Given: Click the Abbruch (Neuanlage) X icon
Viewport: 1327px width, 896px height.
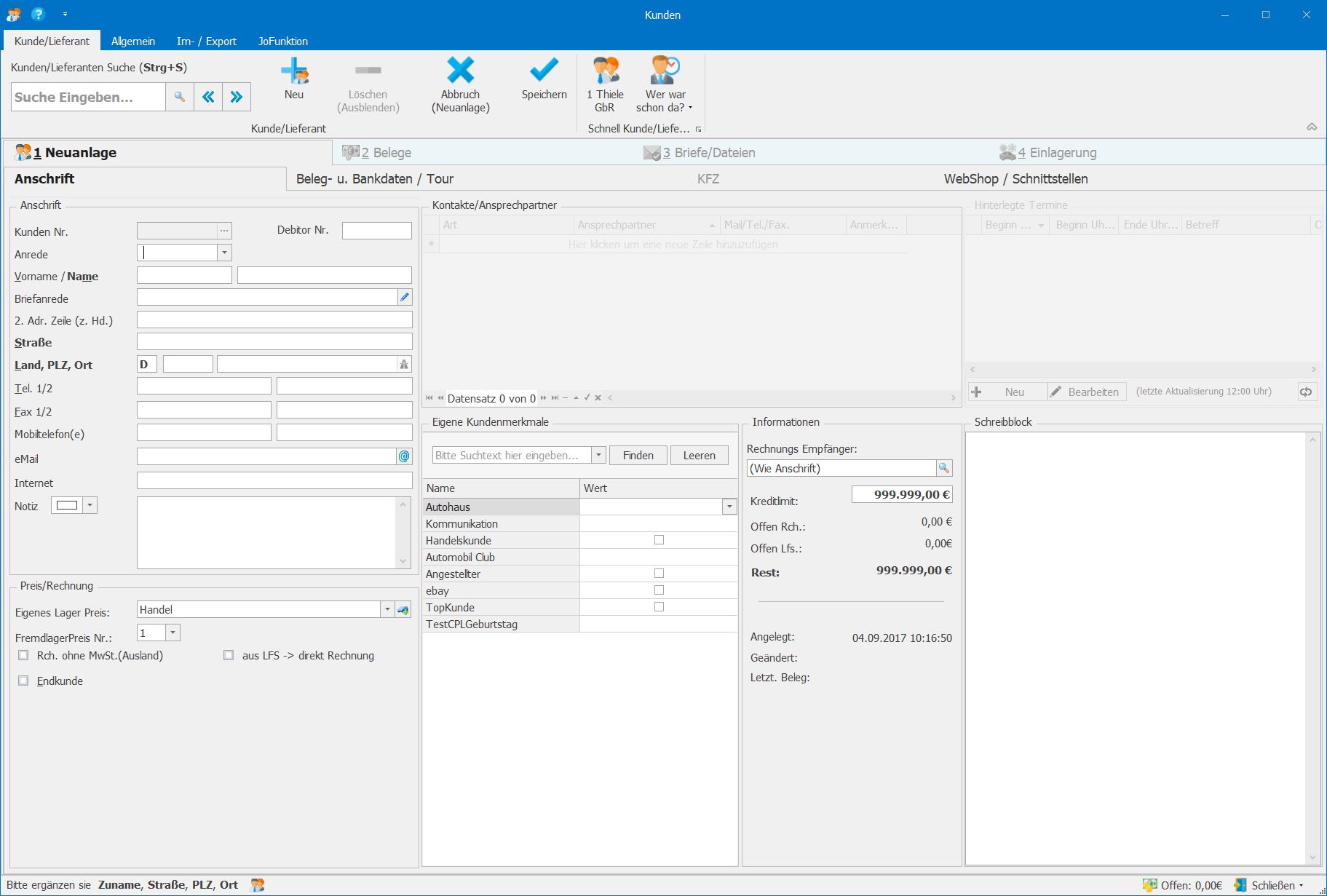Looking at the screenshot, I should tap(460, 71).
